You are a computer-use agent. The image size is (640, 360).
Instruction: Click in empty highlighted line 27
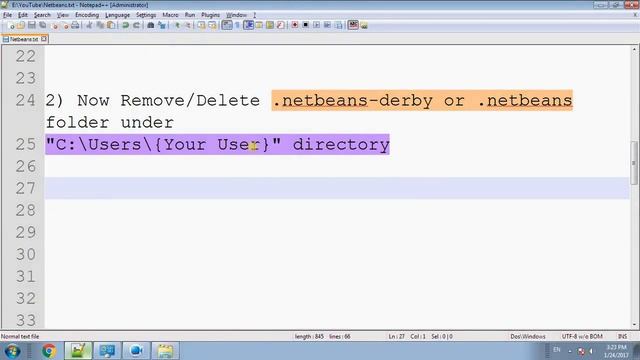coord(337,188)
